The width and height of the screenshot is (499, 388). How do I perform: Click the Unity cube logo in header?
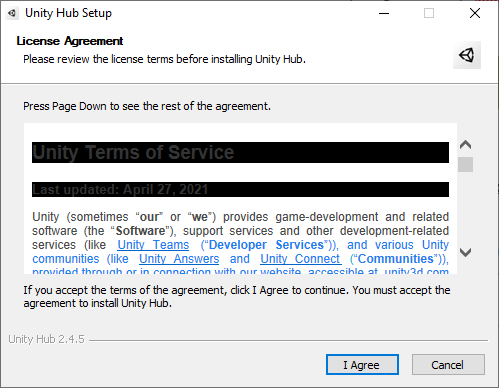coord(467,55)
